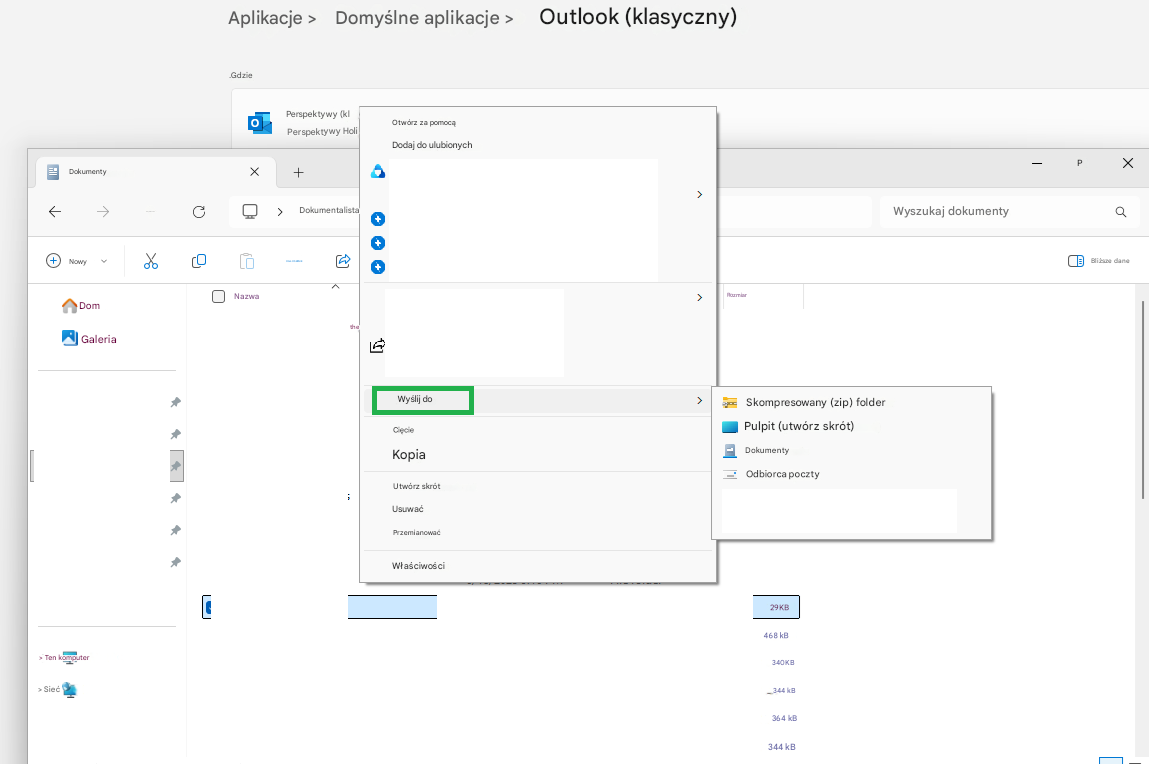Click the Dokumenty tab

(155, 171)
